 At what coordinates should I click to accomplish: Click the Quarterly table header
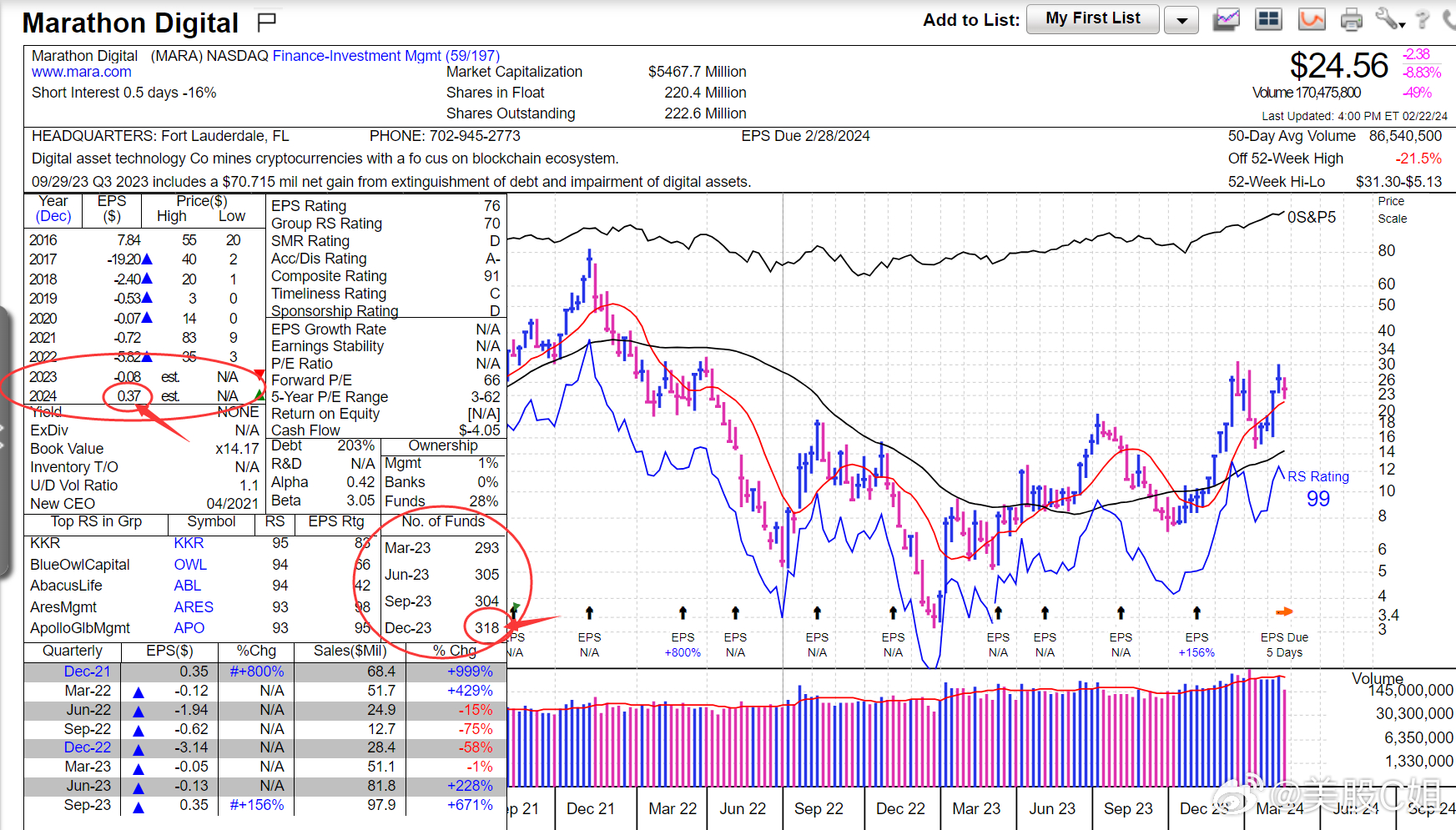point(73,651)
